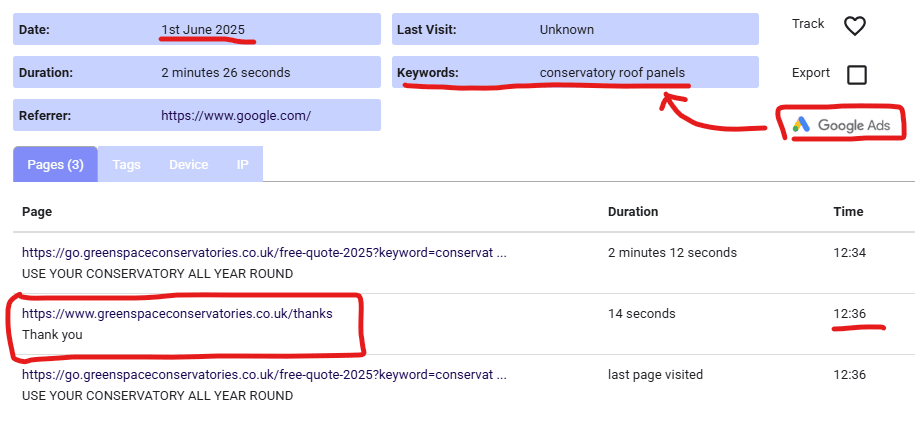Open the Pages (3) tab

point(56,165)
